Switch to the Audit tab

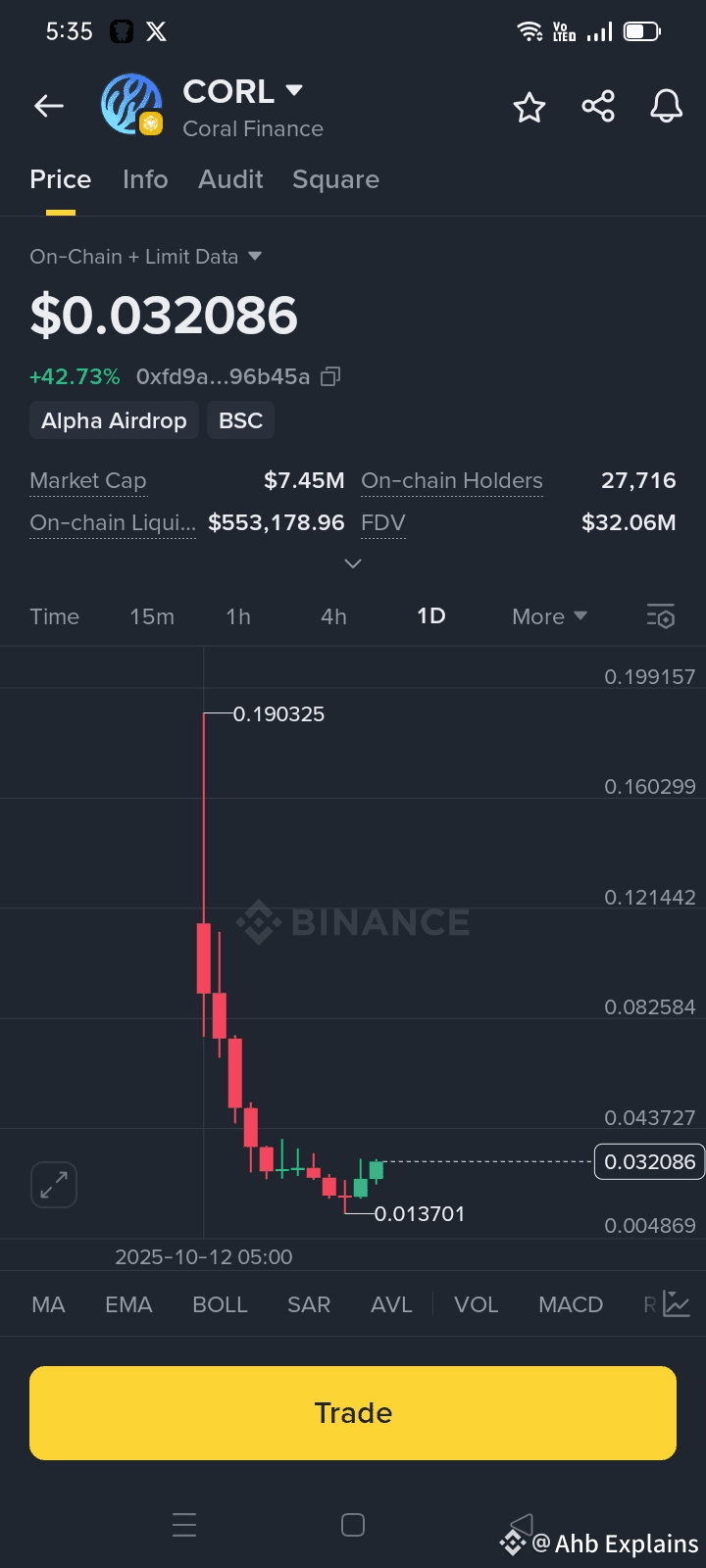[x=230, y=179]
